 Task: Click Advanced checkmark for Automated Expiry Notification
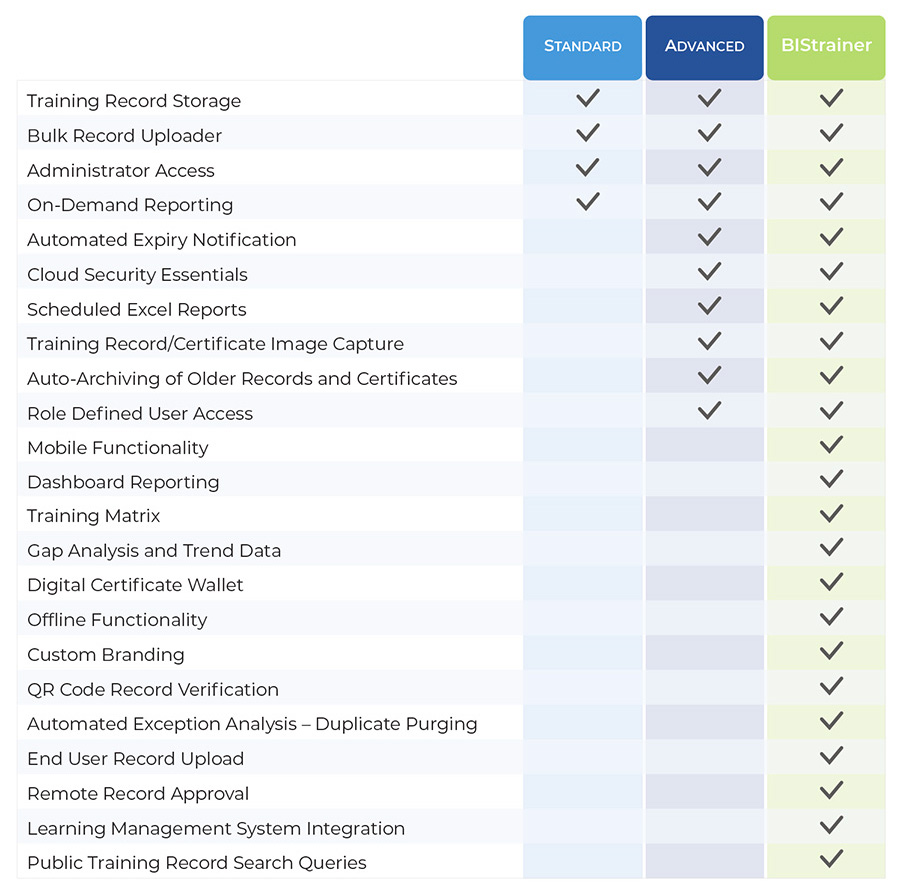(x=709, y=236)
